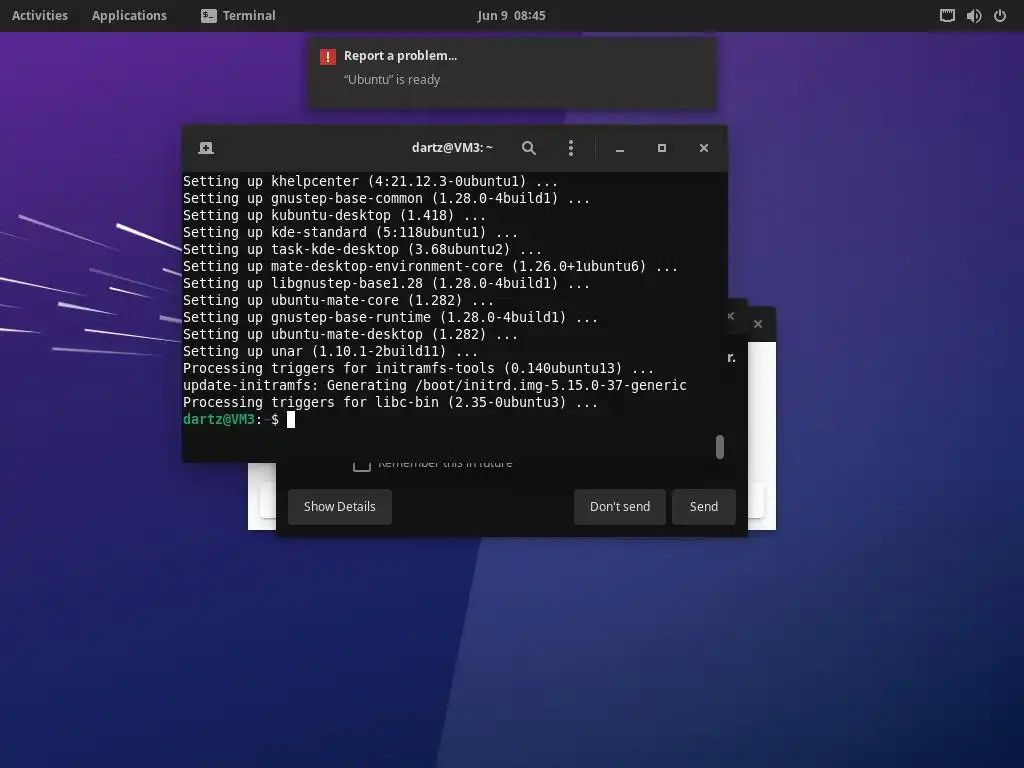Click the line Setting up khelpcenter
Image resolution: width=1024 pixels, height=768 pixels.
370,182
